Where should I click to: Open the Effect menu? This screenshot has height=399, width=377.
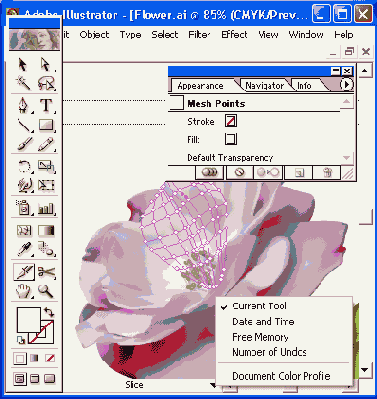234,35
